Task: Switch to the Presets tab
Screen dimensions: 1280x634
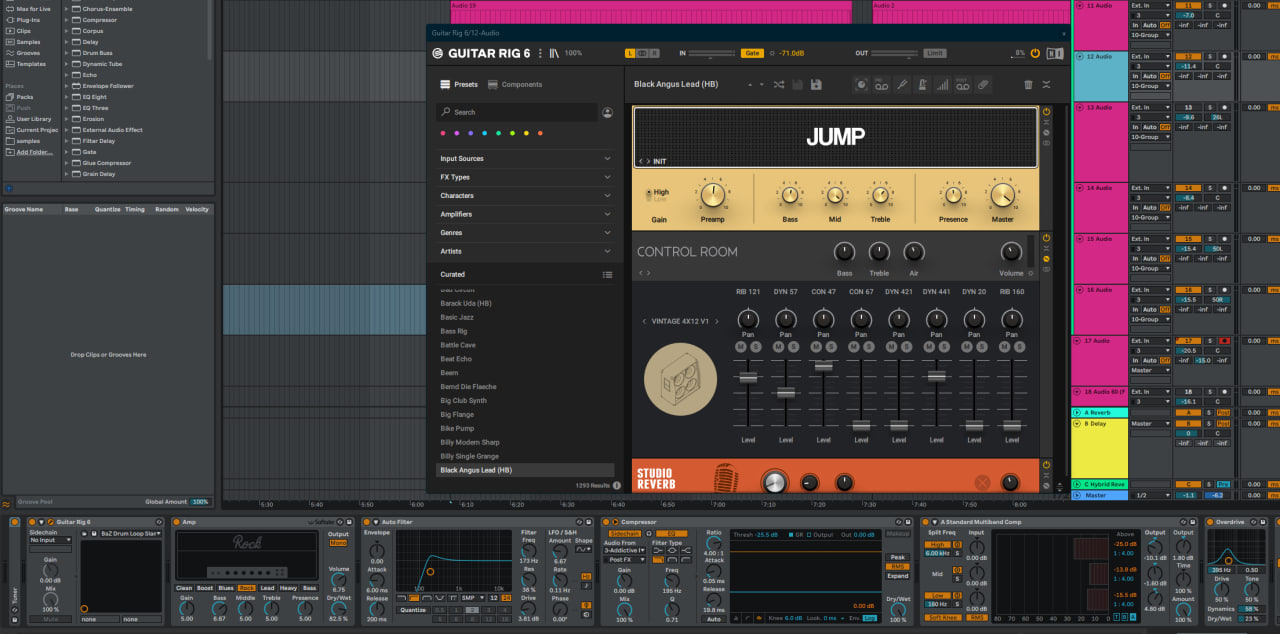Action: pyautogui.click(x=459, y=85)
